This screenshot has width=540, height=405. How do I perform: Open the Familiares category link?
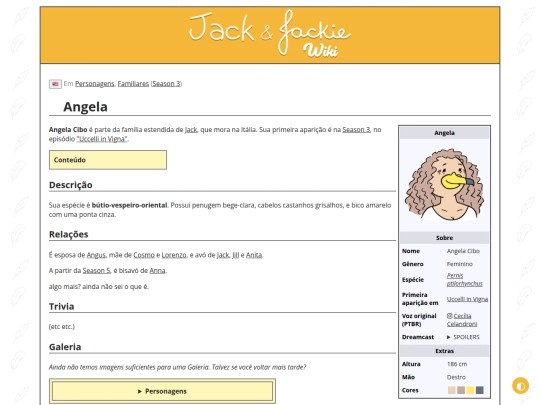[133, 84]
